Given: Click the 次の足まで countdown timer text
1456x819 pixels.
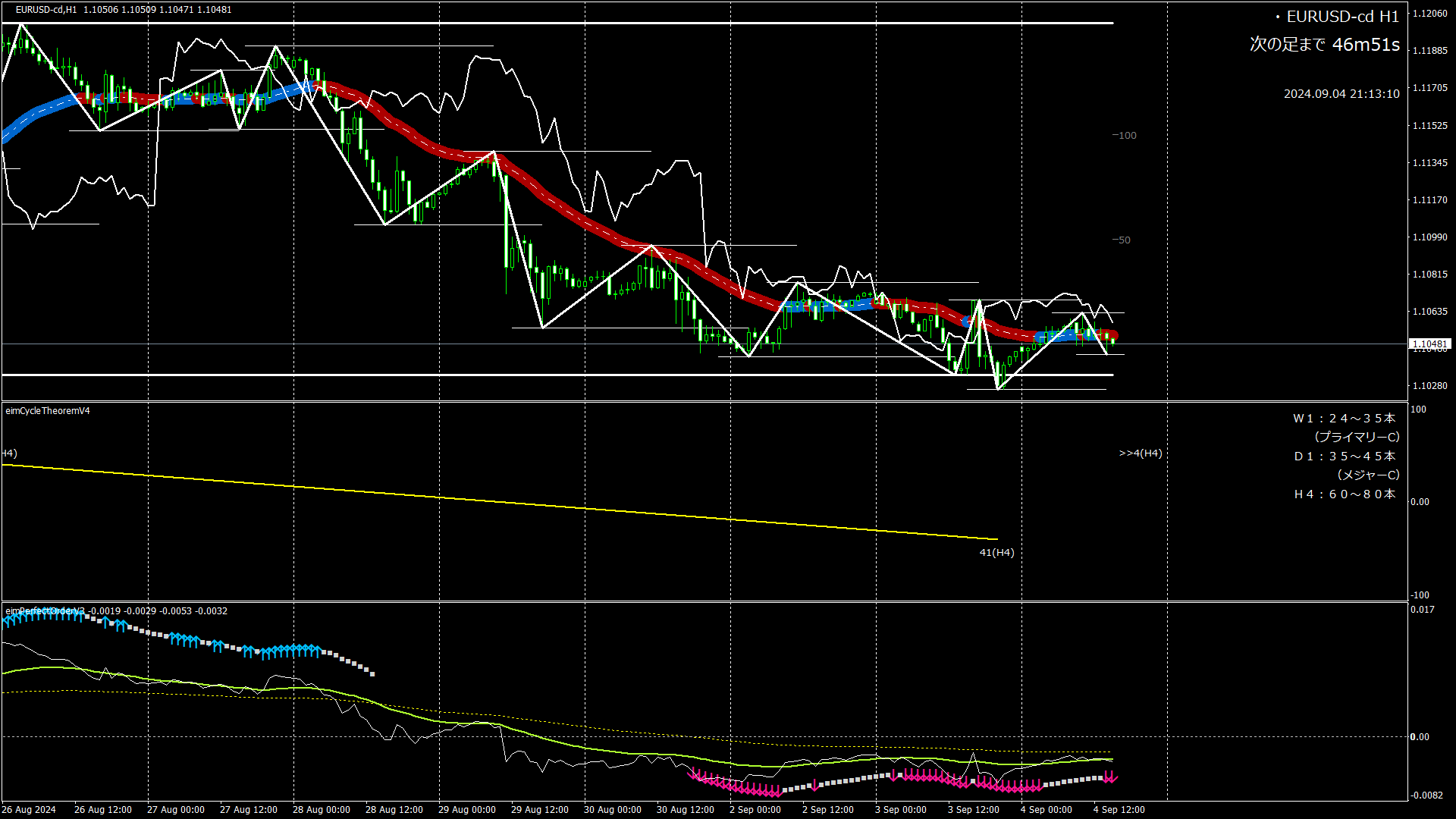Looking at the screenshot, I should tap(1324, 45).
